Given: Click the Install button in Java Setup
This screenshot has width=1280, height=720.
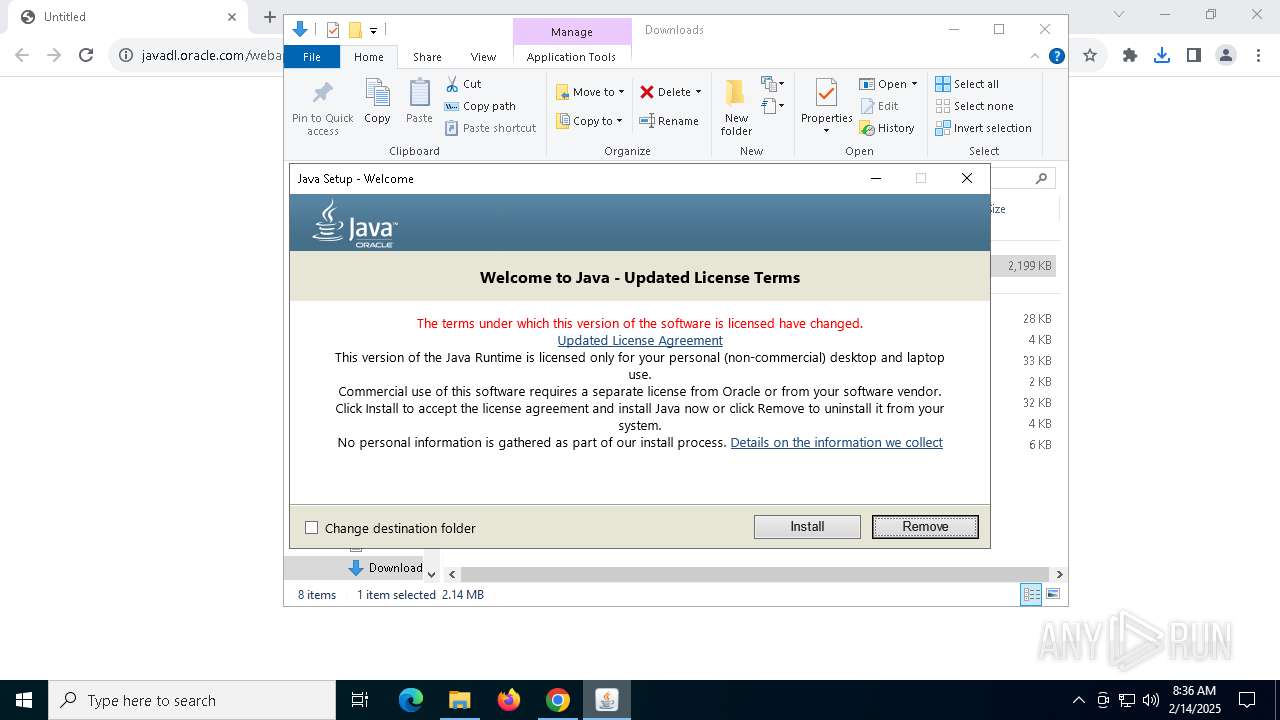Looking at the screenshot, I should (807, 527).
